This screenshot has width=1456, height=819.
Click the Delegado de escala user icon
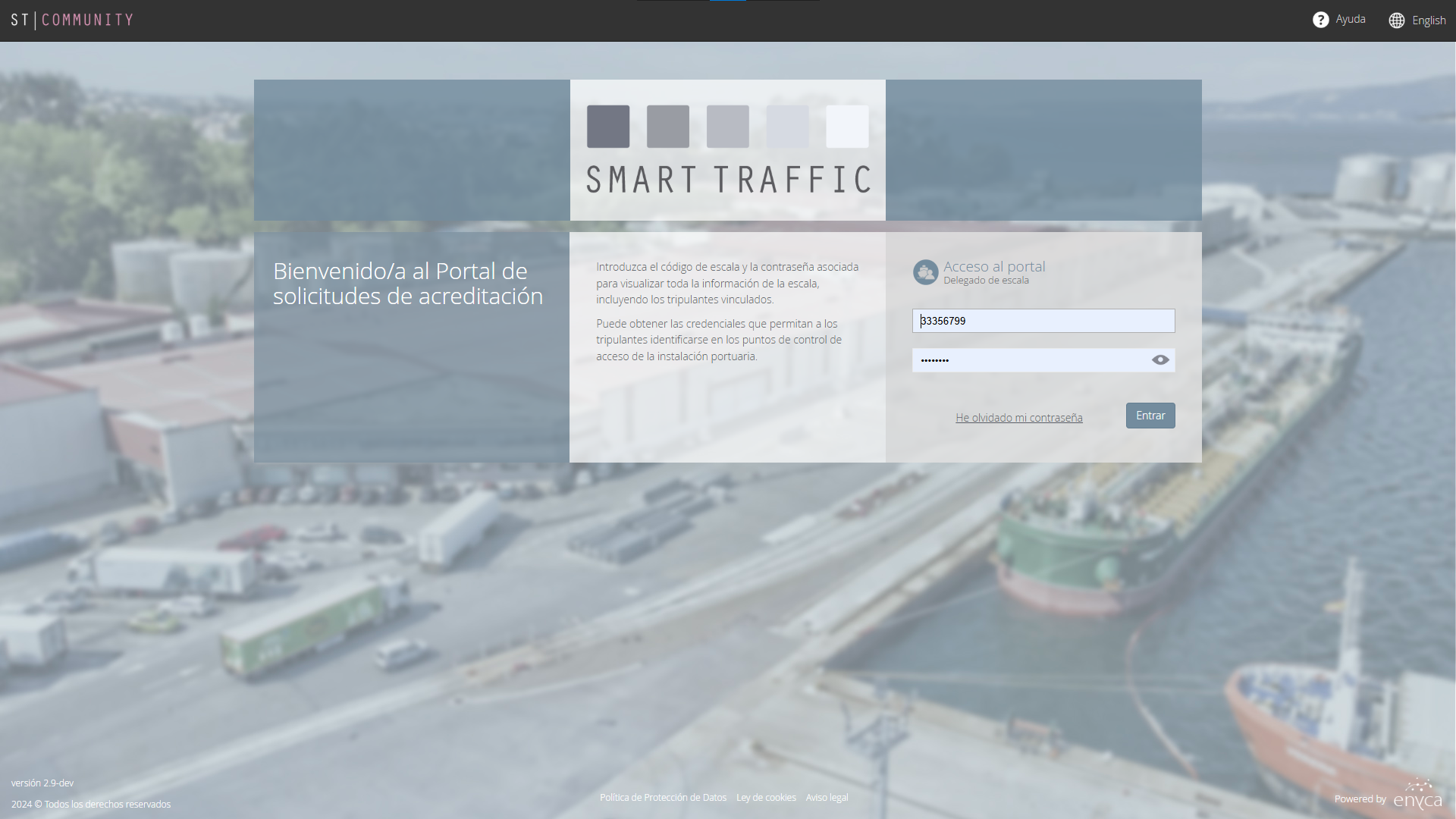pos(925,272)
